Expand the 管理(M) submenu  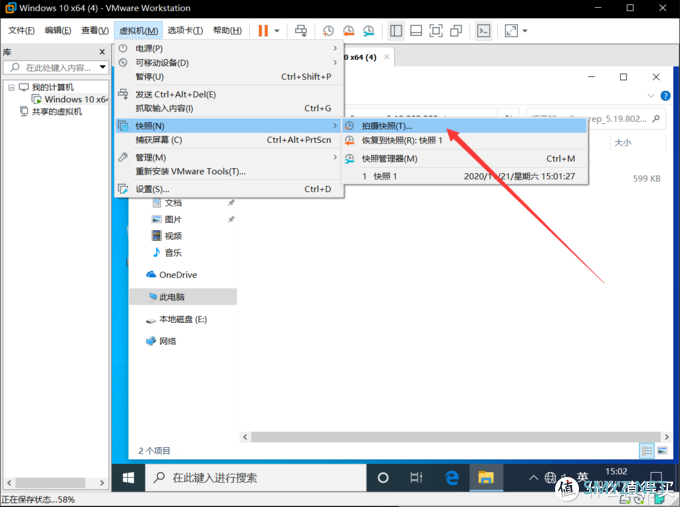(x=229, y=157)
